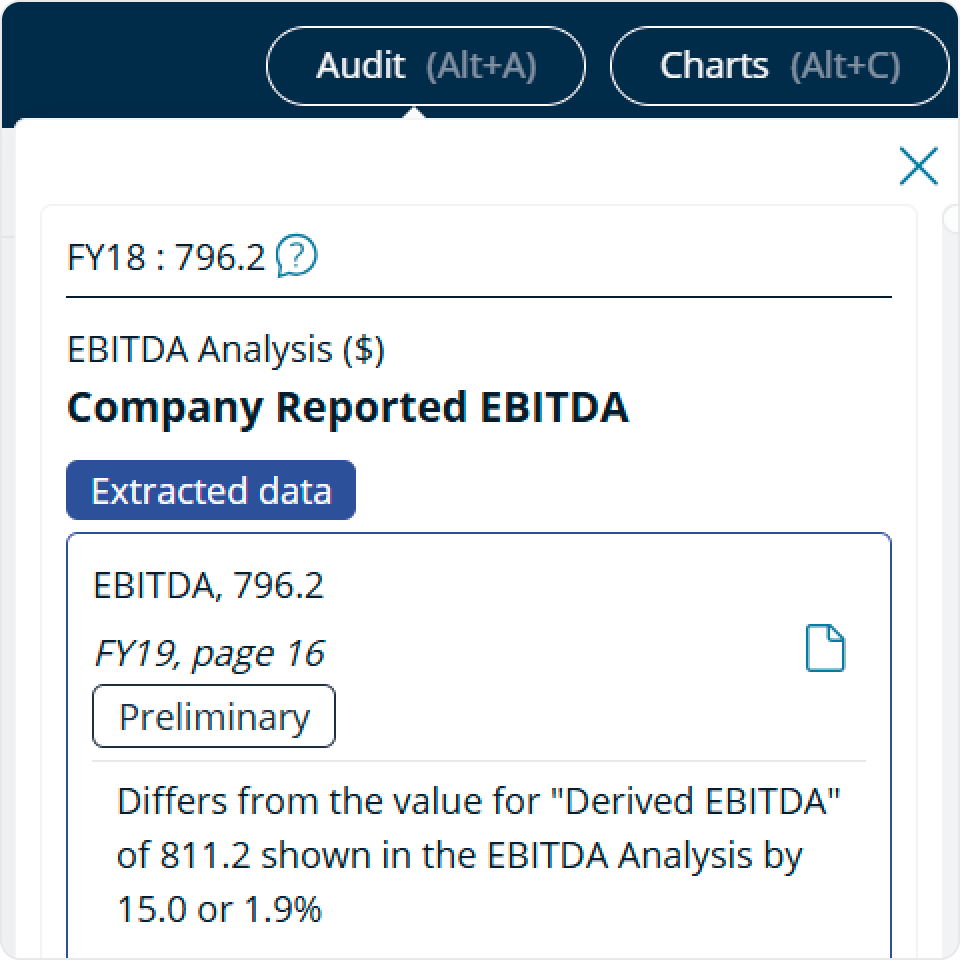Click the help question mark beside 796.2
960x960 pixels.
297,256
